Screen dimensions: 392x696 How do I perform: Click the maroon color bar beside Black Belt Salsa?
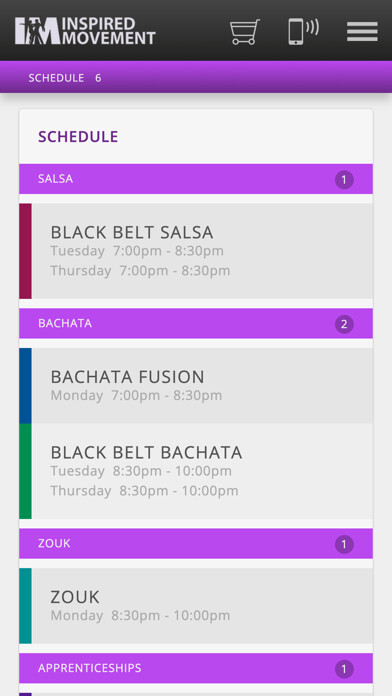25,251
